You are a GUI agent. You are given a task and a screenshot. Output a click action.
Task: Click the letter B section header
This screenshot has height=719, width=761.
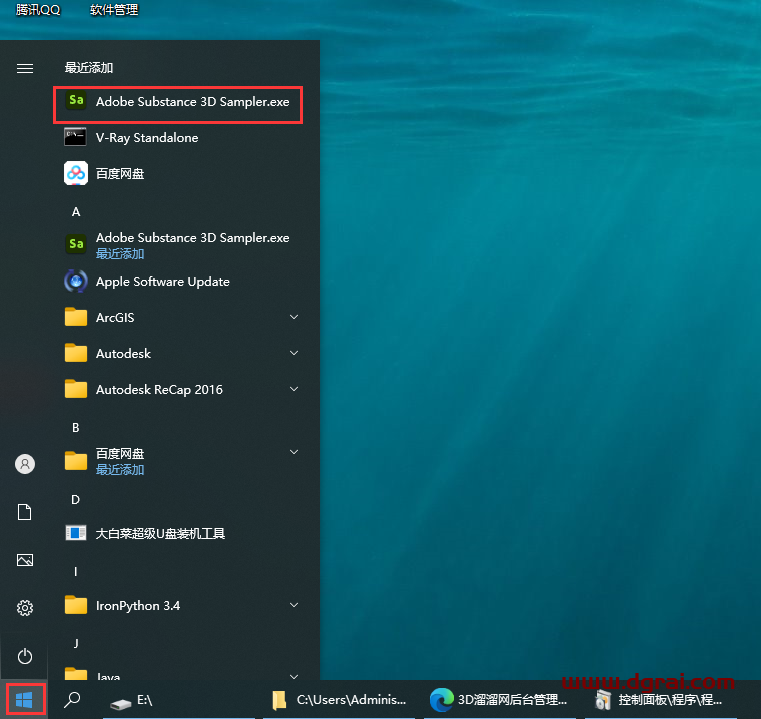click(76, 428)
